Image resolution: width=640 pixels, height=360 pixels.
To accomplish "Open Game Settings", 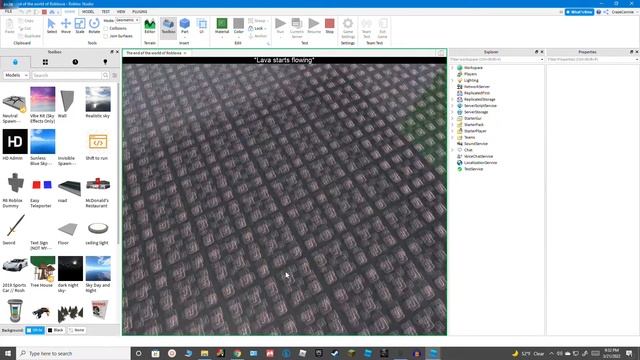I will pyautogui.click(x=348, y=28).
